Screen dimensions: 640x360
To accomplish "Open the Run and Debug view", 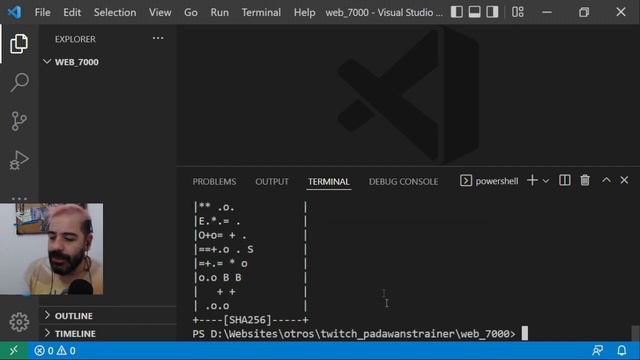I will [19, 160].
